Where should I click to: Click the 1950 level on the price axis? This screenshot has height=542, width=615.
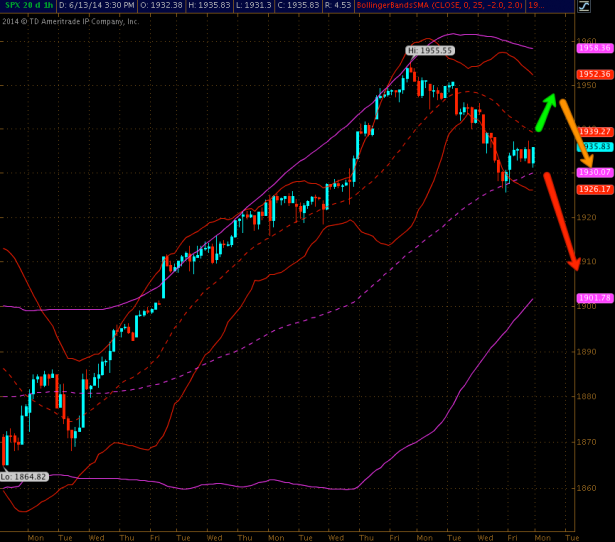tap(587, 85)
